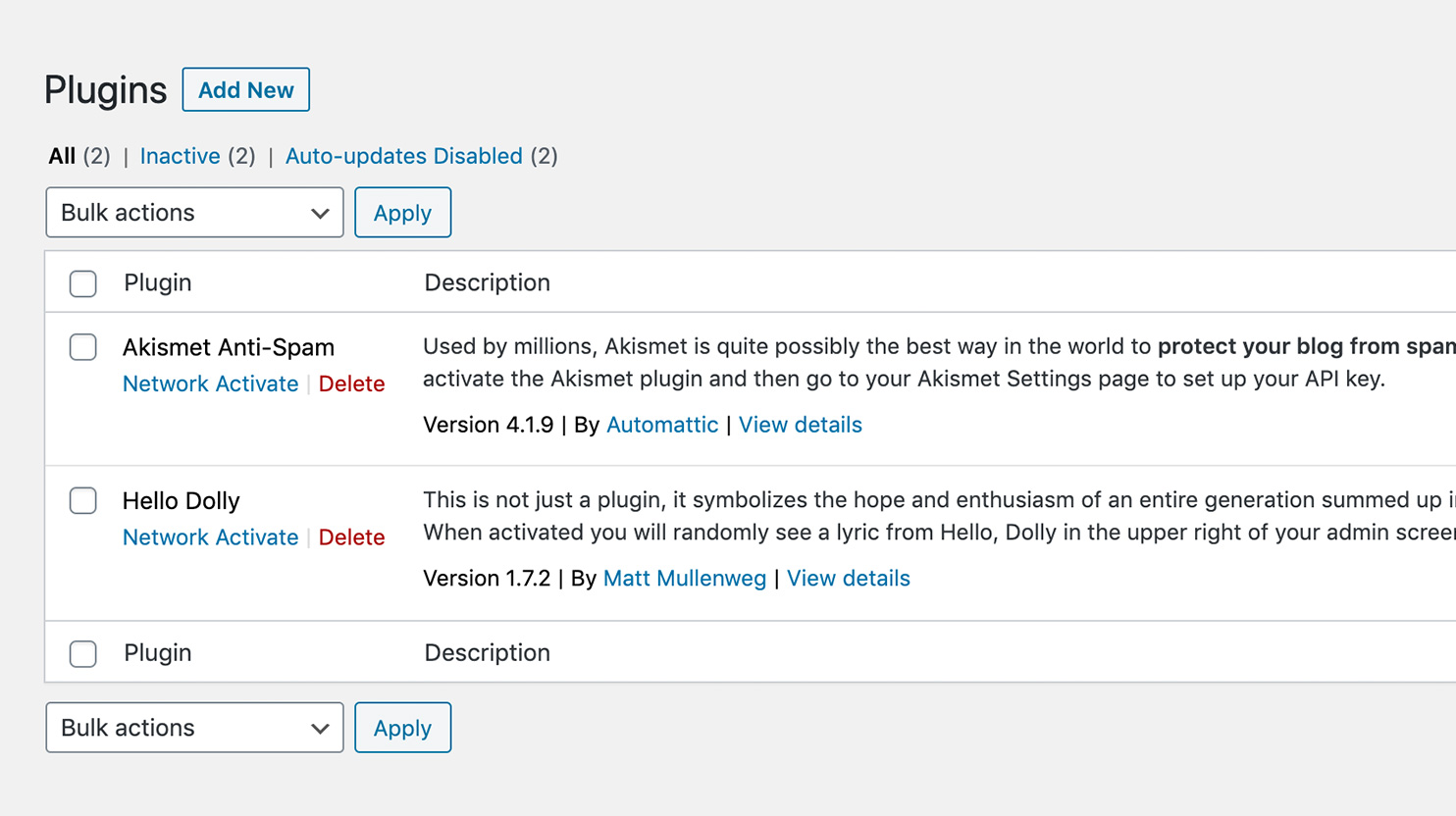Viewport: 1456px width, 816px height.
Task: Show All plugins filter
Action: [x=62, y=156]
